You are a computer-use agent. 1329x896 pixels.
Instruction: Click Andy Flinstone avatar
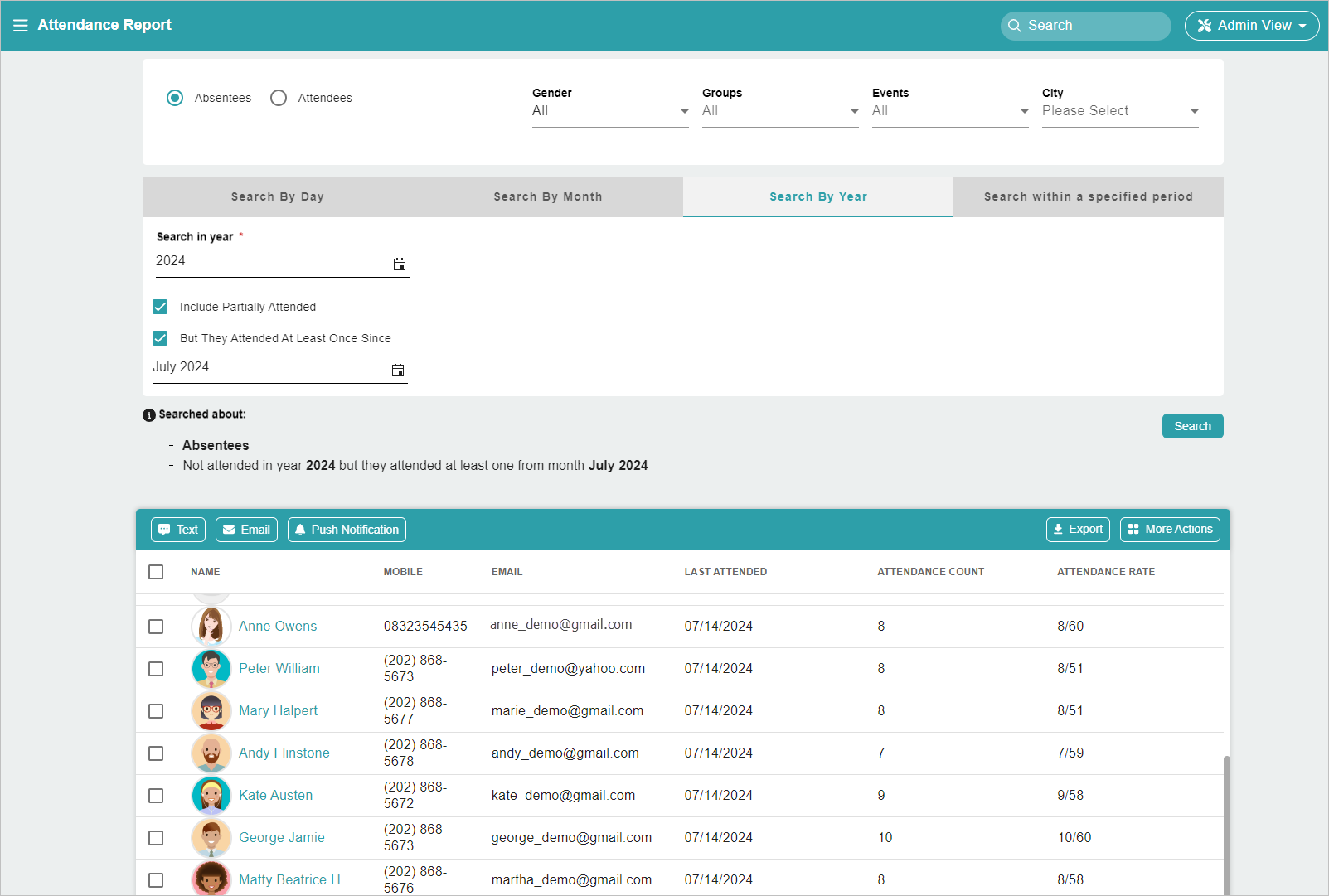(x=211, y=753)
